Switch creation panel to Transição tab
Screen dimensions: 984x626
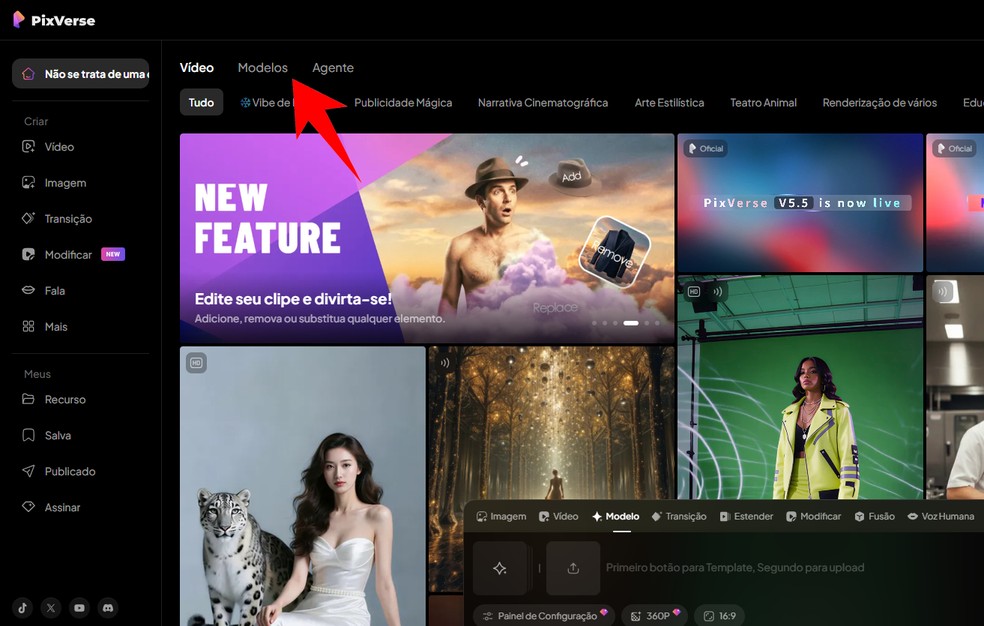[x=679, y=516]
